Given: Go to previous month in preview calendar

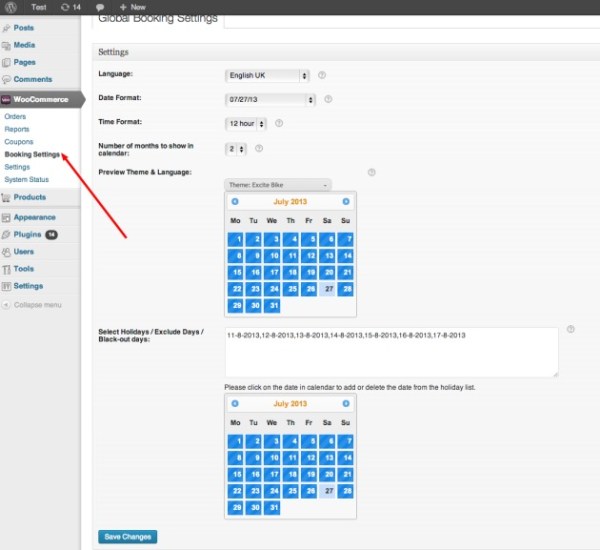Looking at the screenshot, I should (x=235, y=202).
